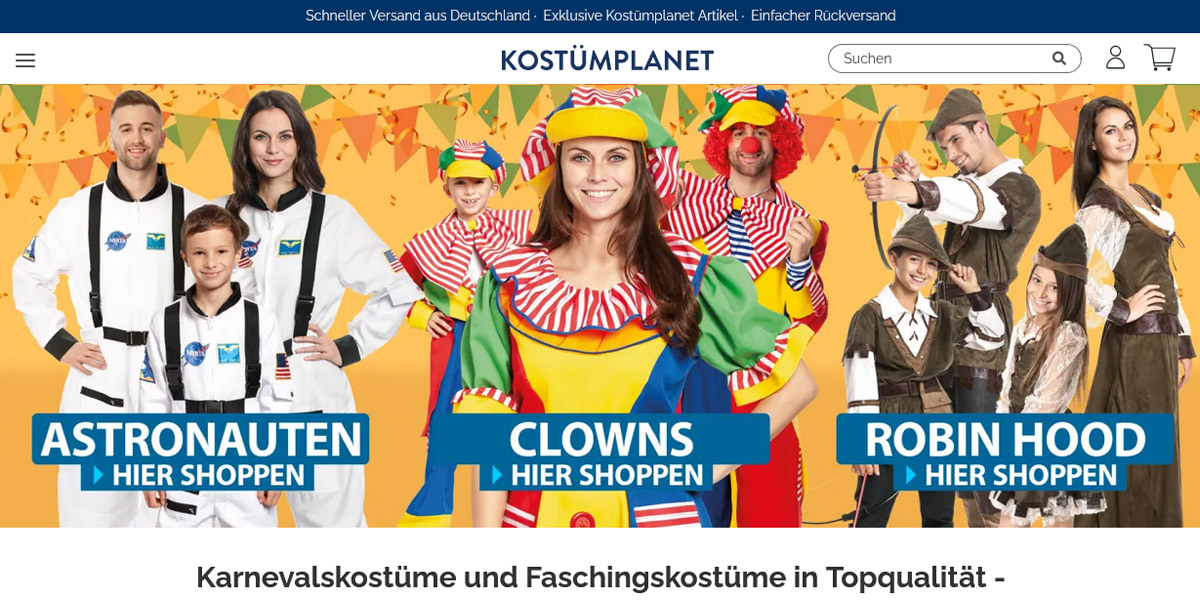Image resolution: width=1200 pixels, height=600 pixels.
Task: Click 'Einfacher Rückversand' in top bar
Action: pyautogui.click(x=823, y=16)
